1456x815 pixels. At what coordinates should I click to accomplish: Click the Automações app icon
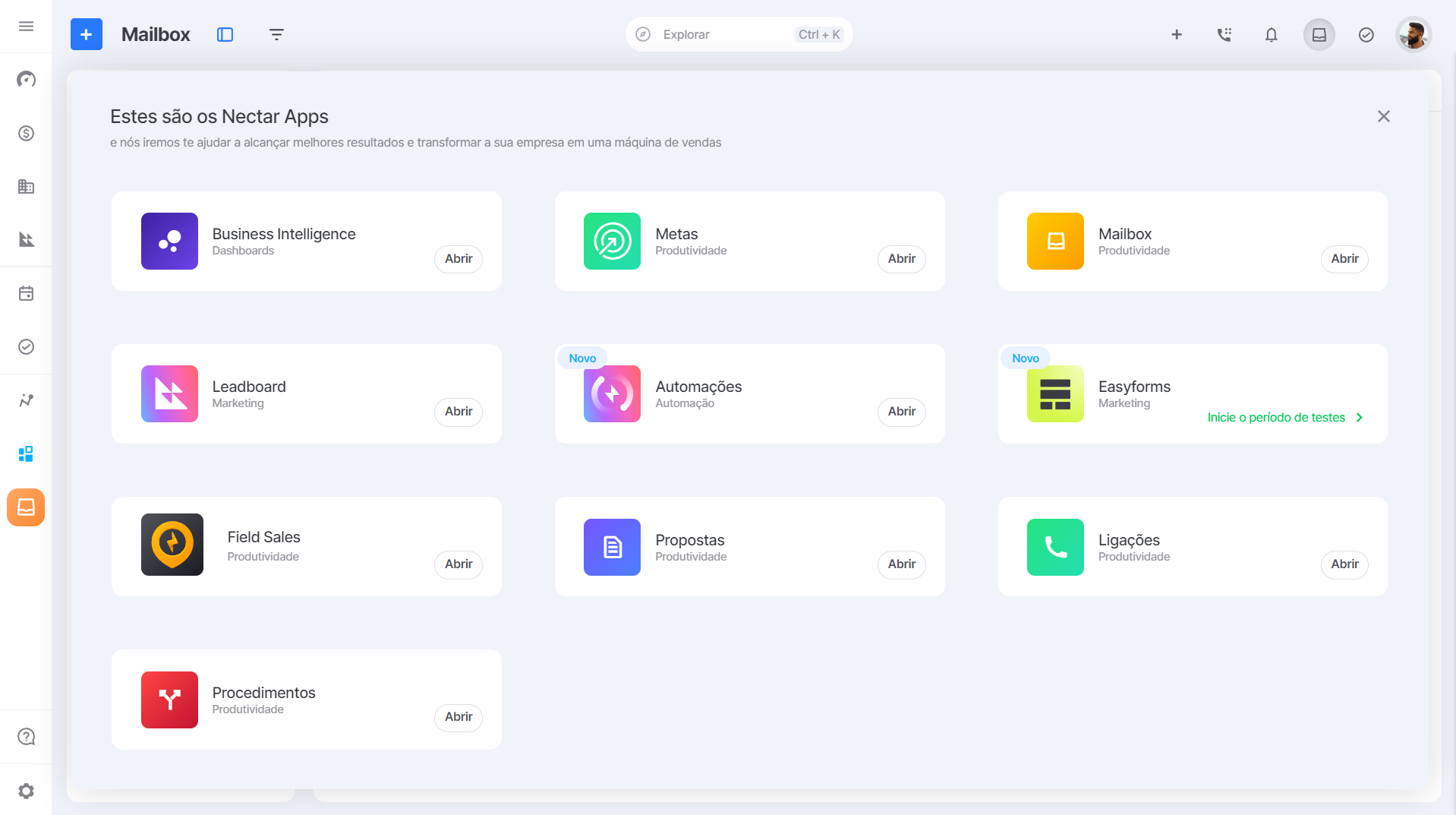(612, 393)
